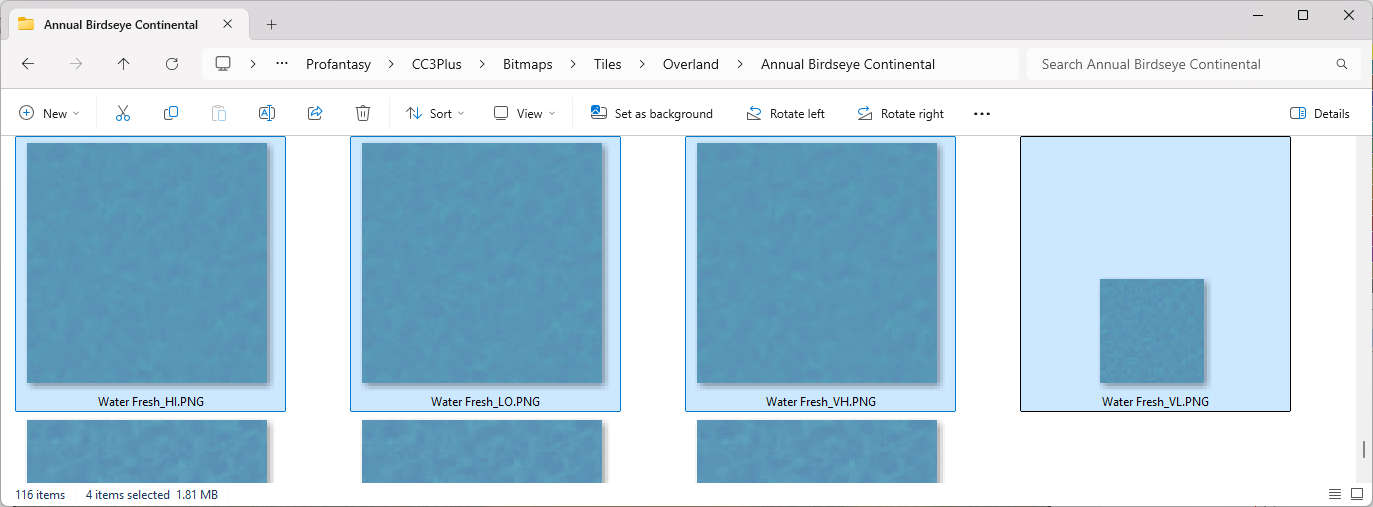Click Rotate right button
This screenshot has width=1373, height=507.
point(901,114)
